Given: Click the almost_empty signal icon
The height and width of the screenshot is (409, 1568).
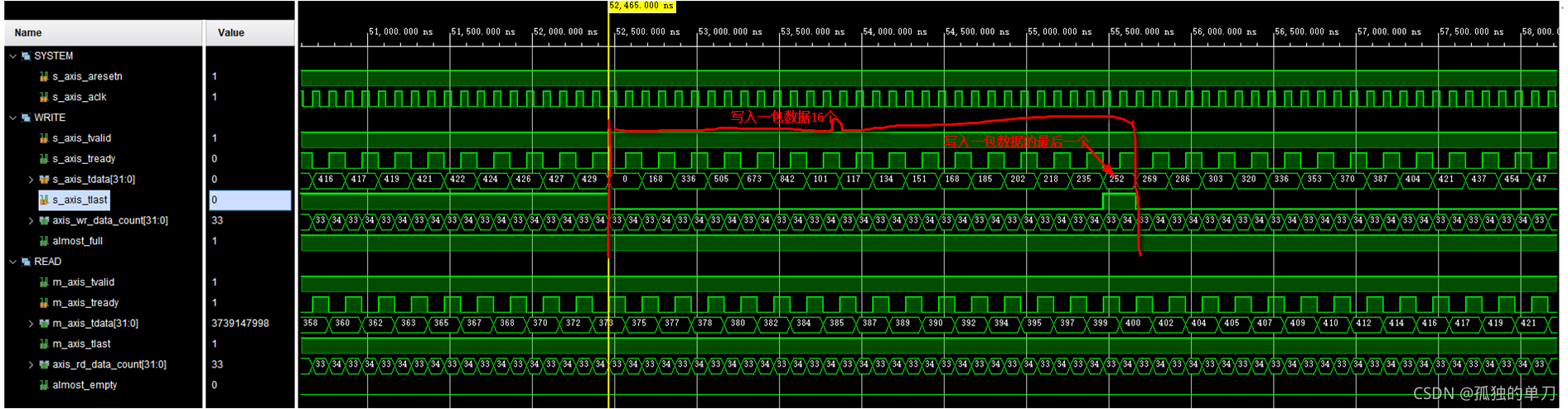Looking at the screenshot, I should [44, 385].
